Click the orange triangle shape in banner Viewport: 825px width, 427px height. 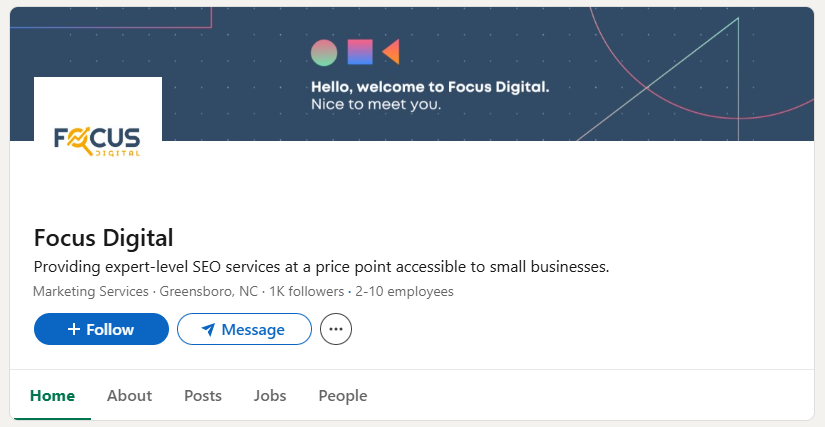(x=391, y=52)
